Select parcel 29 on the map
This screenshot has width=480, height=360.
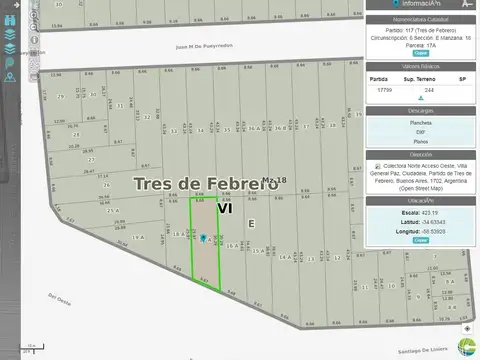60,97
